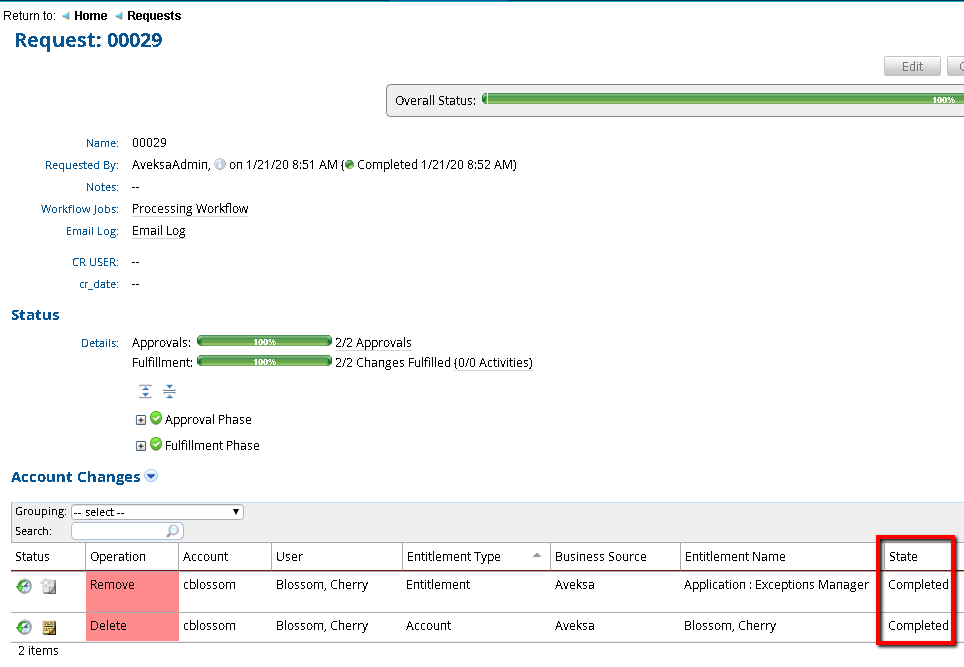The height and width of the screenshot is (667, 964).
Task: Open the Email Log link
Action: (158, 230)
